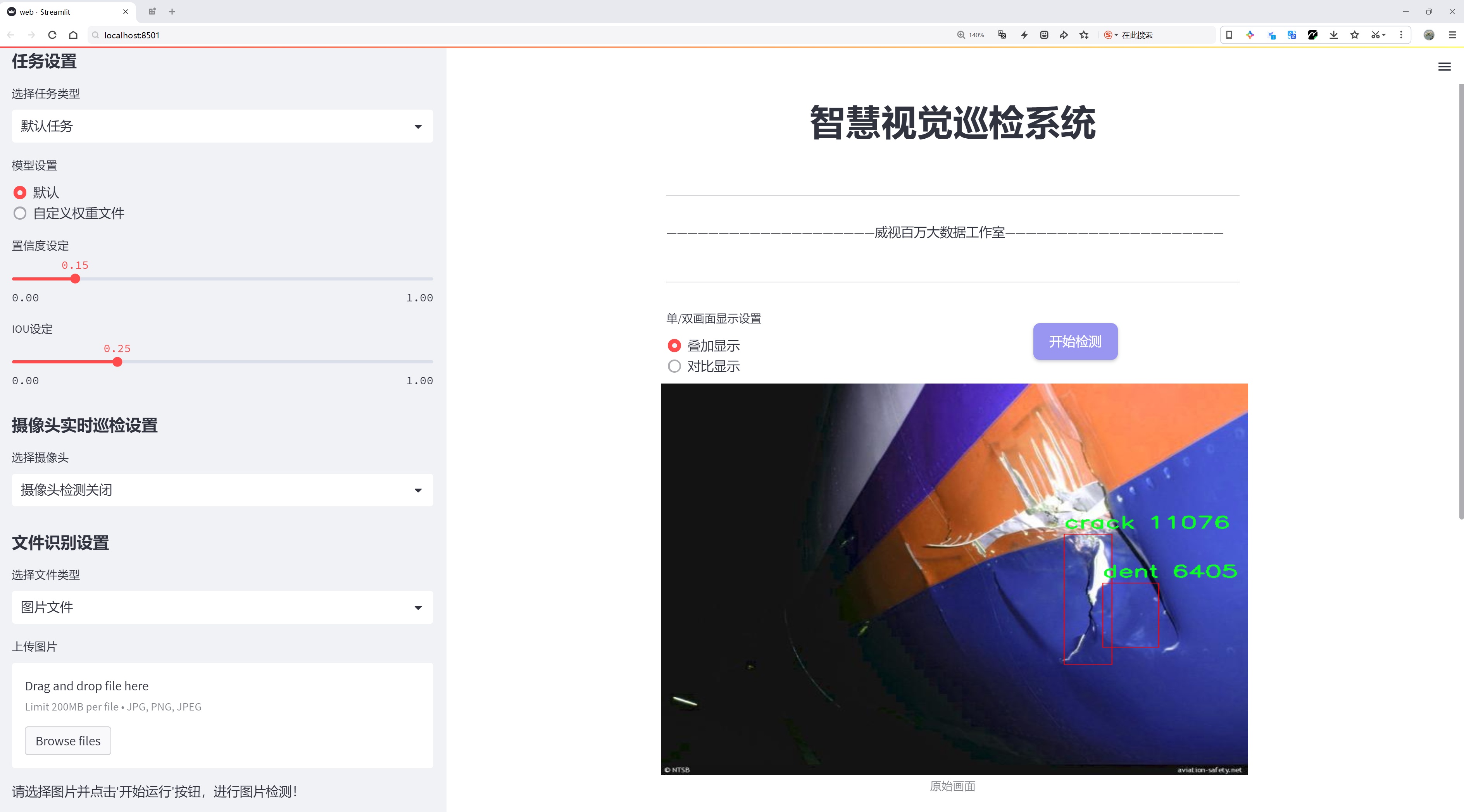This screenshot has width=1464, height=812.
Task: Open the 140% zoom level indicator
Action: coord(970,34)
